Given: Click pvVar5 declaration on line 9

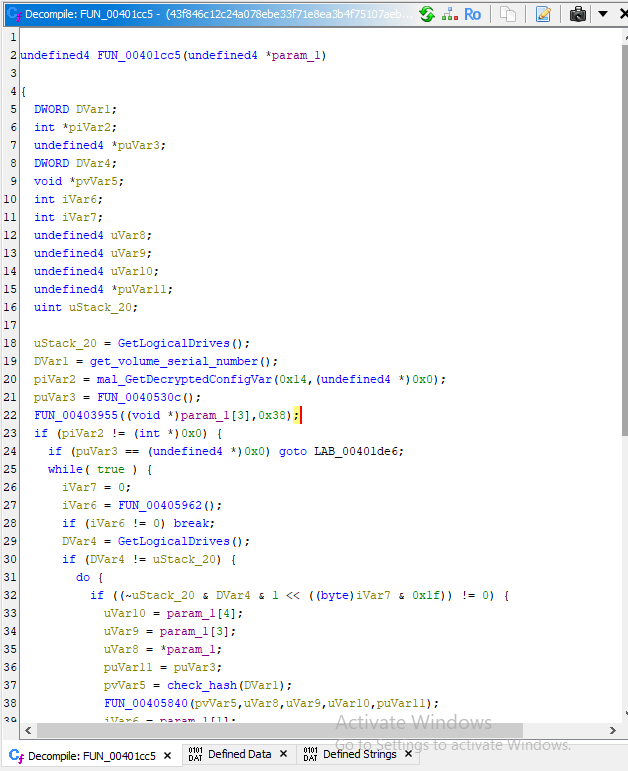Looking at the screenshot, I should click(x=96, y=181).
